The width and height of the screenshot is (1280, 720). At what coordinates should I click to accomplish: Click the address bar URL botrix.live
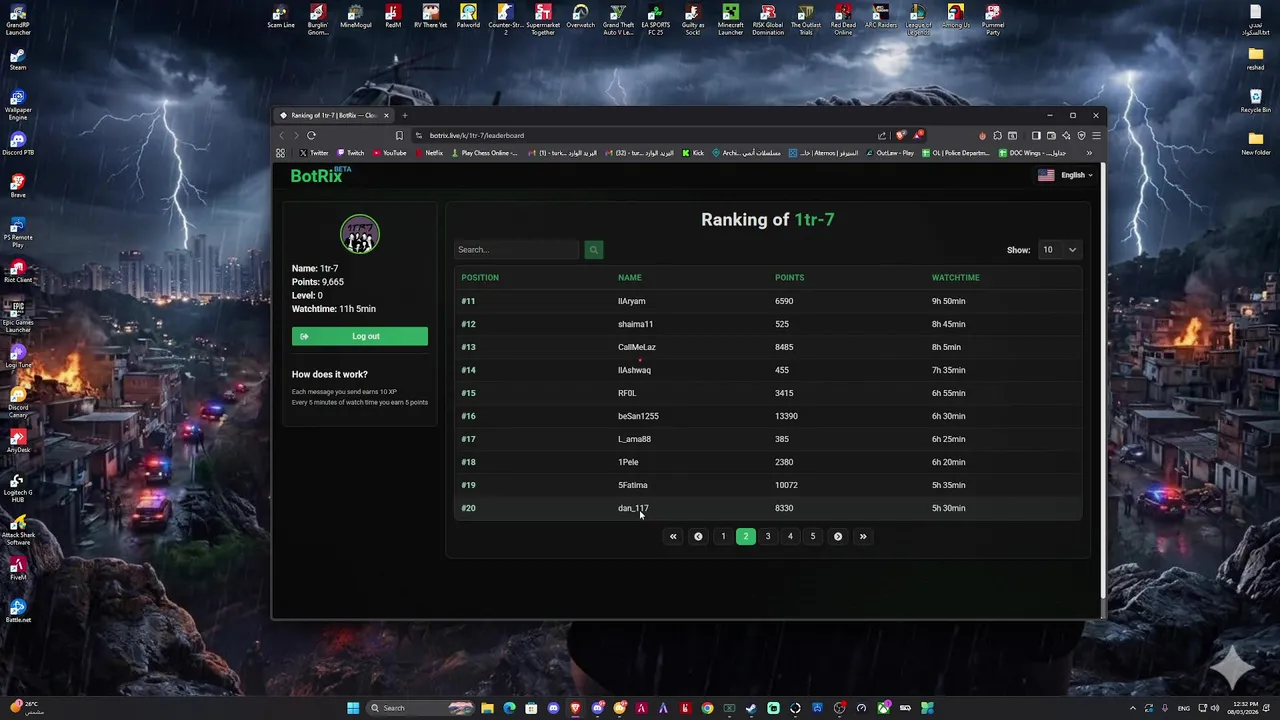[x=477, y=135]
